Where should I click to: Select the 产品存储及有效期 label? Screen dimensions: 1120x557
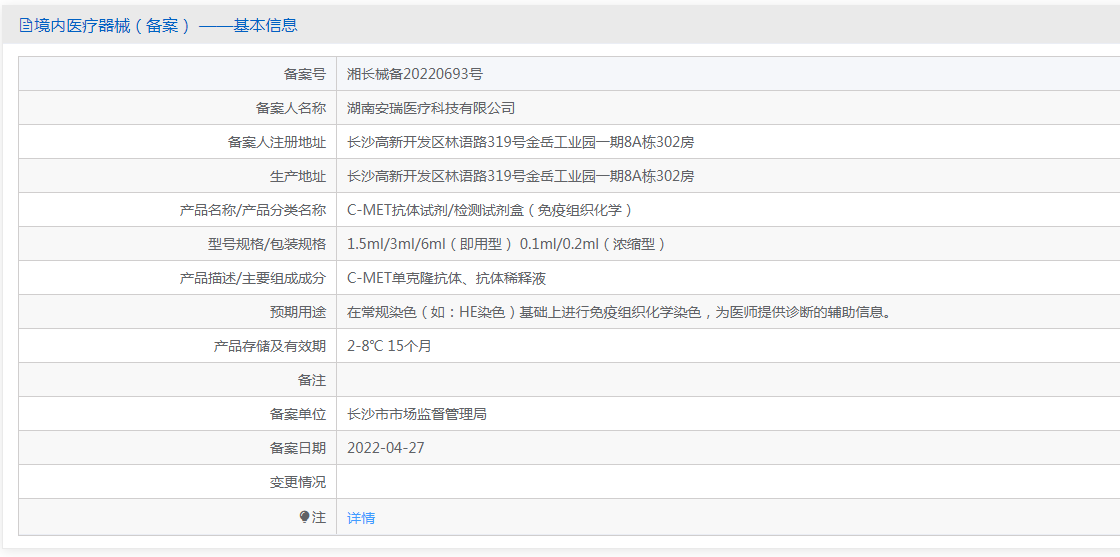point(269,346)
